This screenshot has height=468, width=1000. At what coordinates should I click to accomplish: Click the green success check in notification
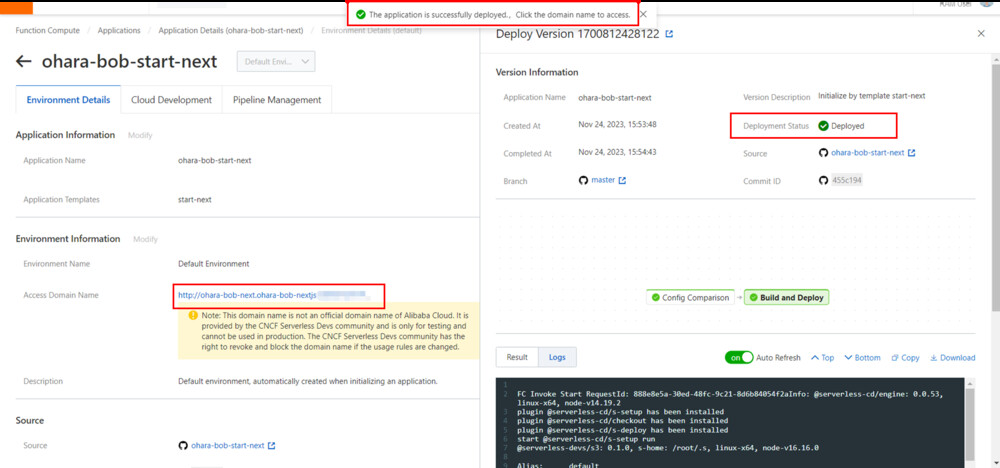tap(361, 14)
